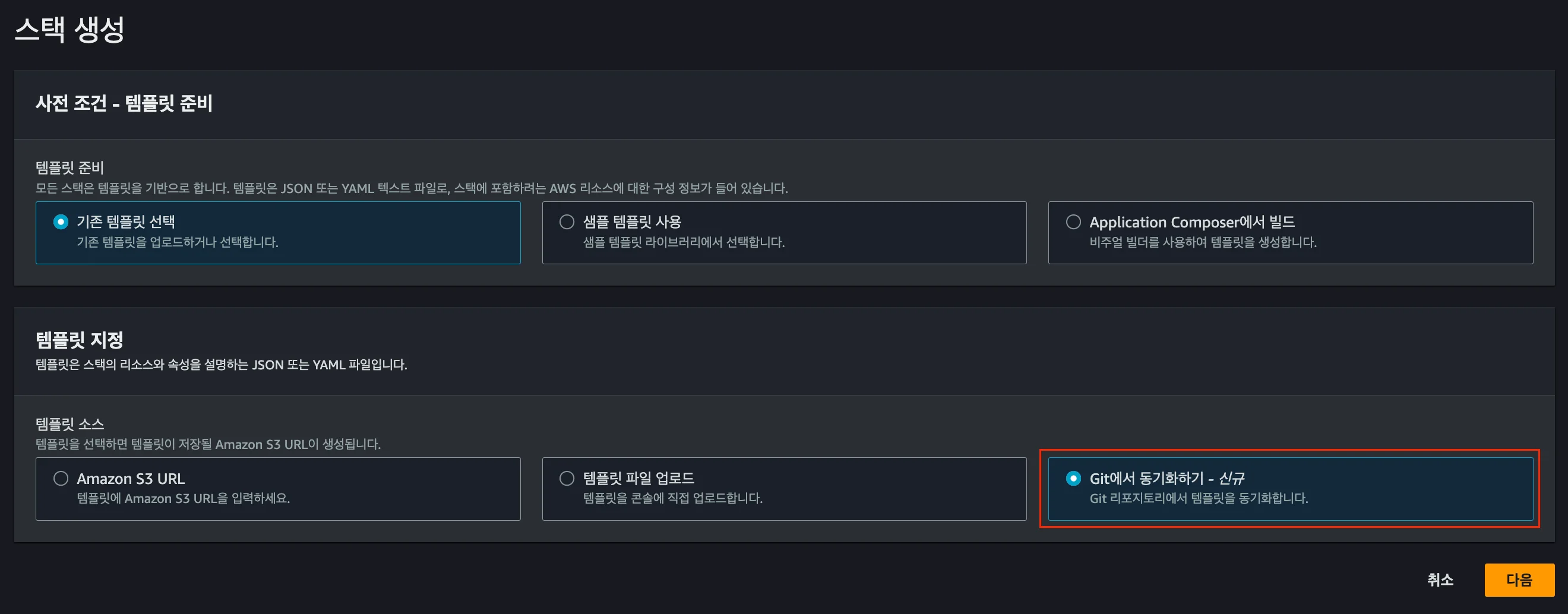Select the "Git에서 동기화하기 - 신규" radio button
Image resolution: width=1568 pixels, height=614 pixels.
(1073, 478)
